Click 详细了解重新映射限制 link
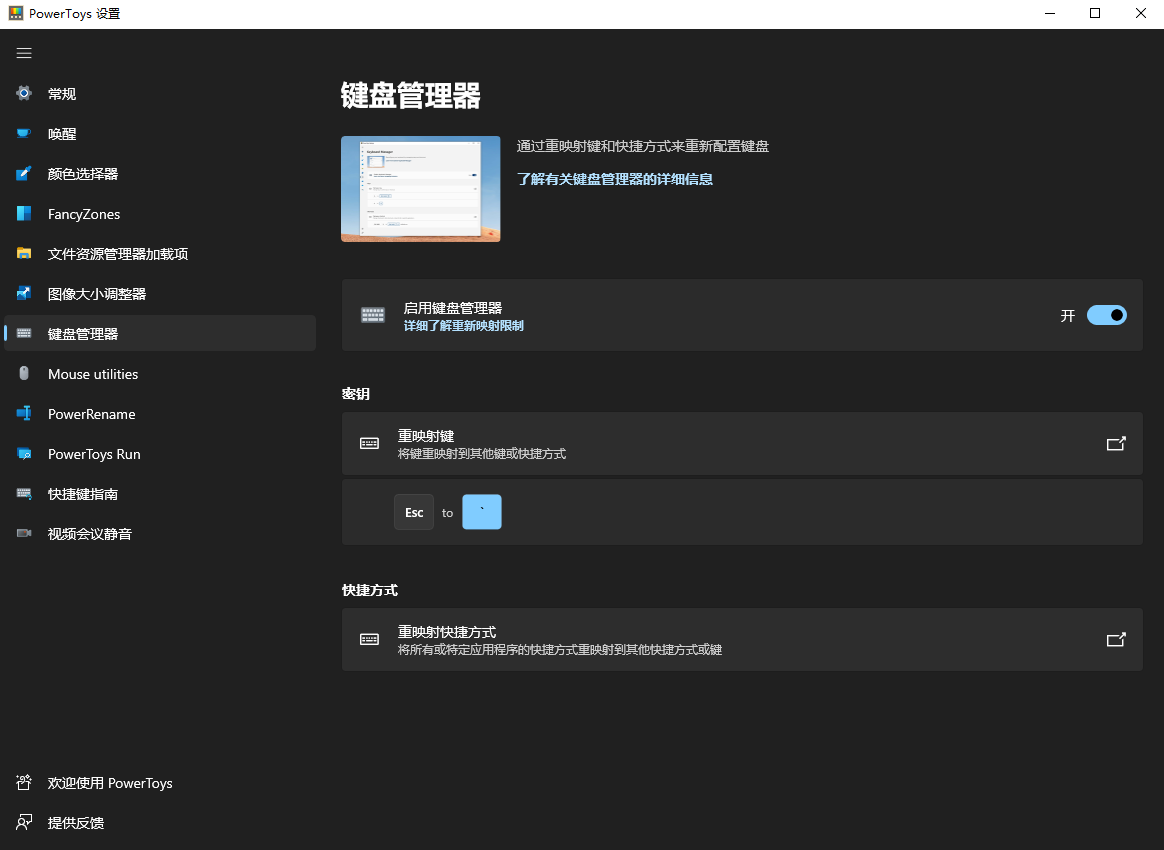The image size is (1164, 850). tap(463, 326)
